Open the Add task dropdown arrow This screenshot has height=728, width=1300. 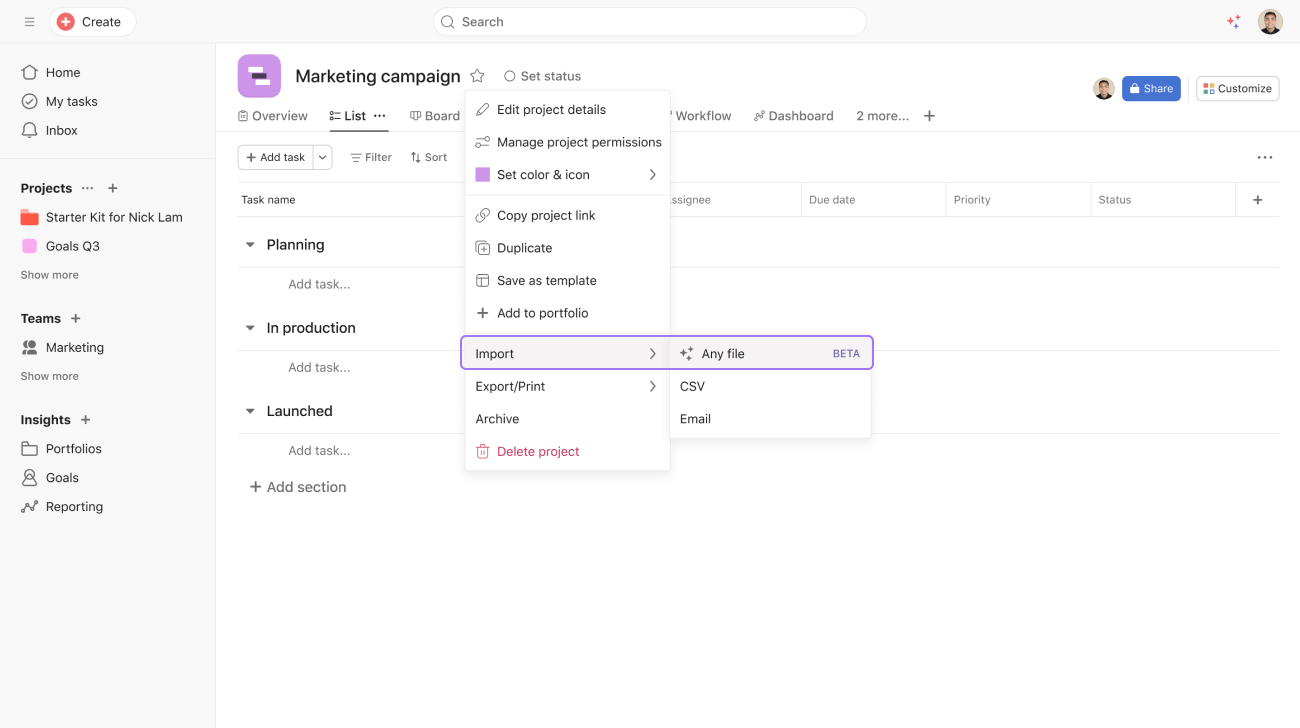click(x=322, y=157)
